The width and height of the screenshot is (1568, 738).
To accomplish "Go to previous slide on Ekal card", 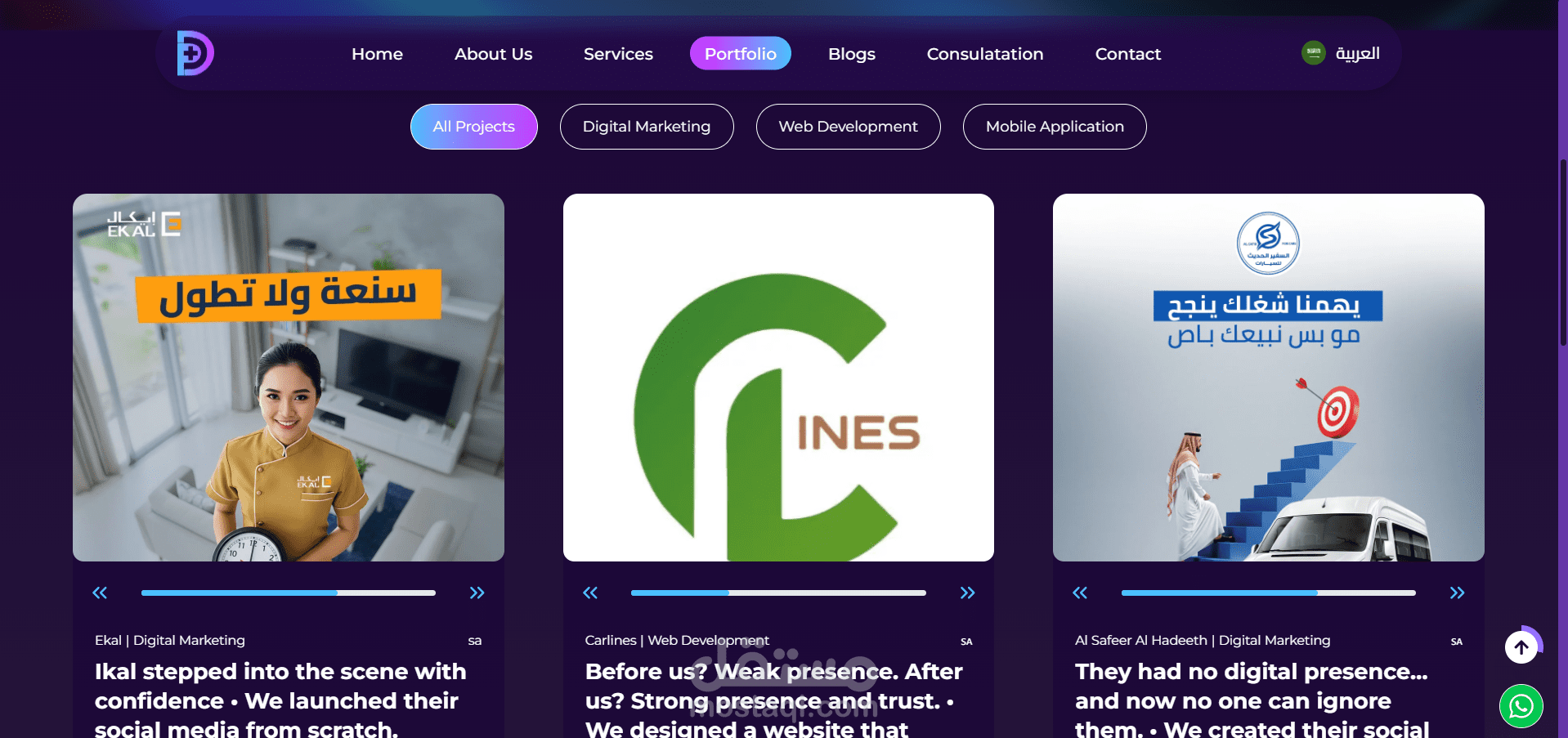I will [100, 593].
